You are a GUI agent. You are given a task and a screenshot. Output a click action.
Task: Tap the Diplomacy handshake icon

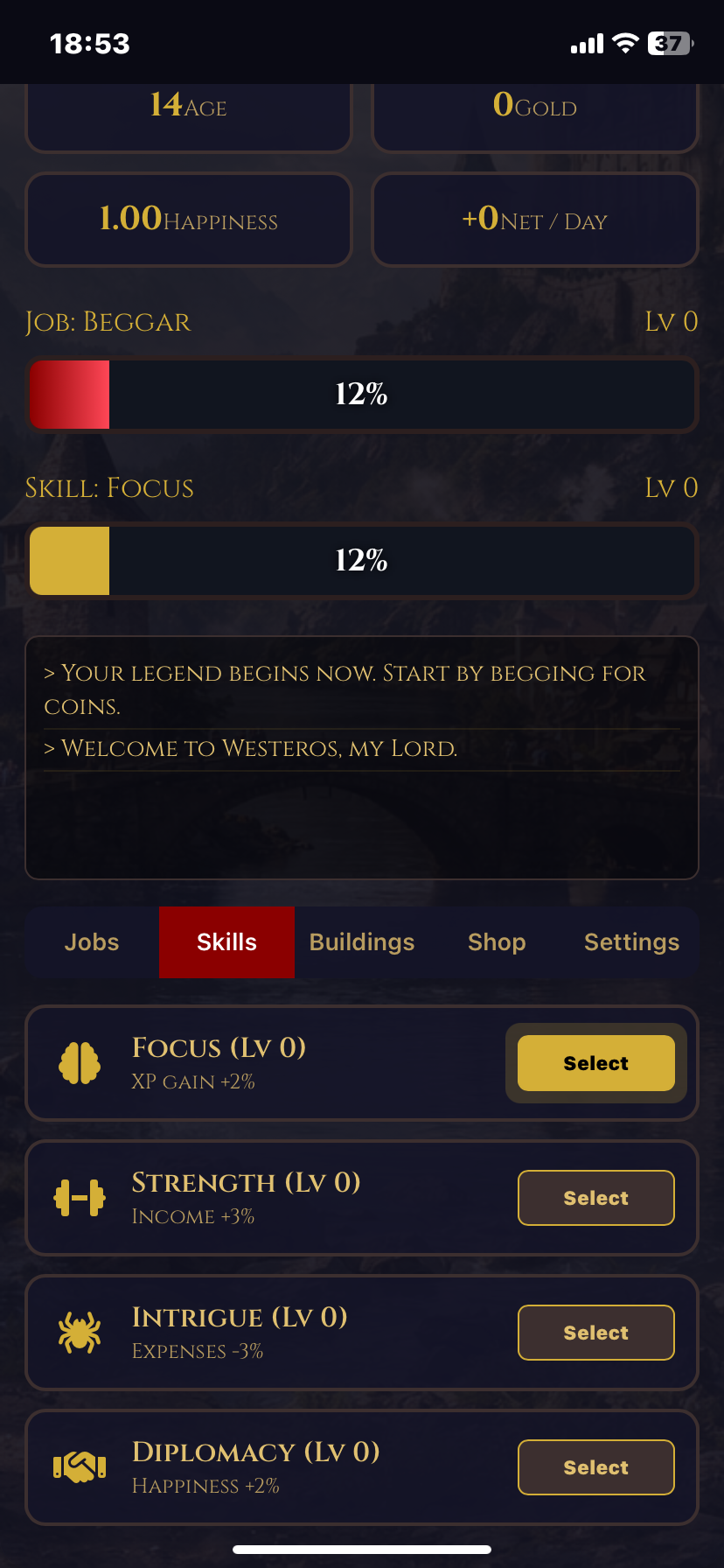click(80, 1467)
